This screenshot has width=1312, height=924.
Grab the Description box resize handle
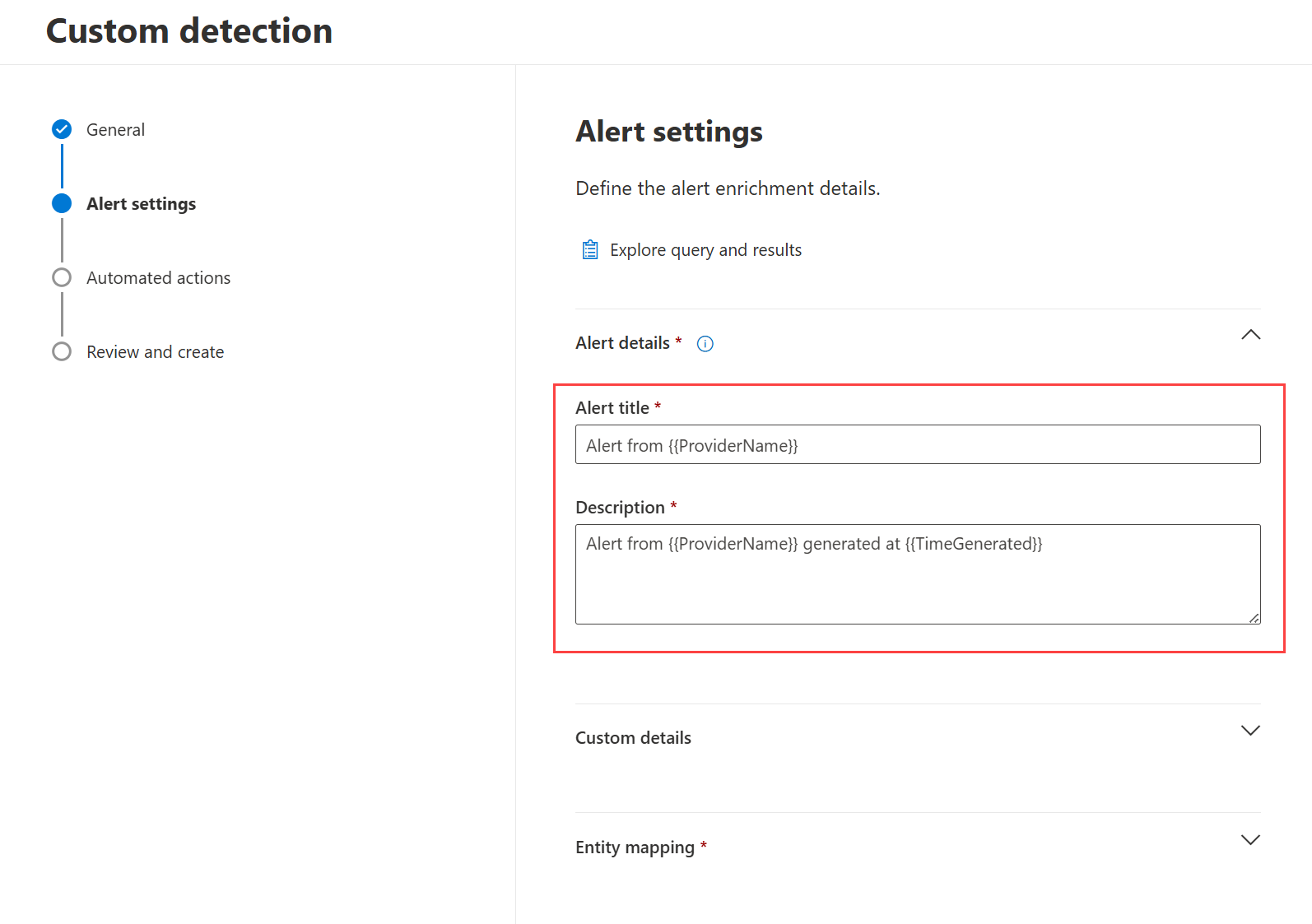tap(1254, 618)
